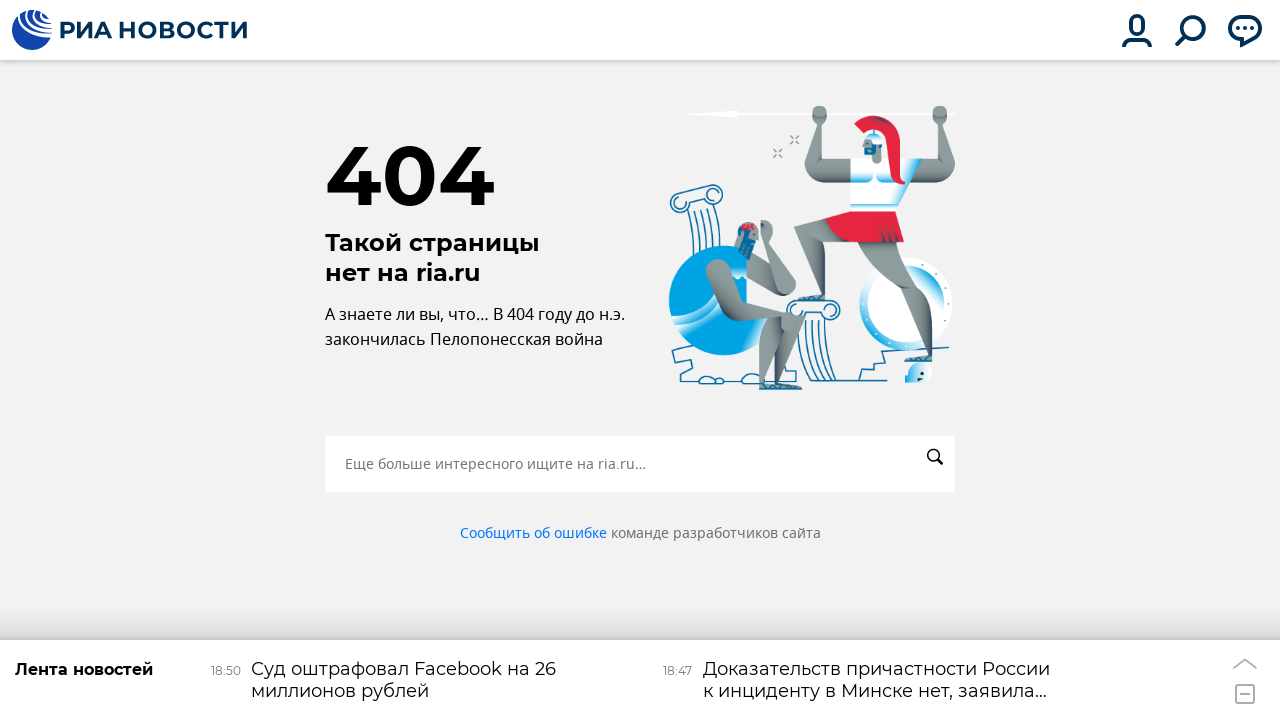Image resolution: width=1280 pixels, height=720 pixels.
Task: Submit search with the magnifier button
Action: [935, 457]
